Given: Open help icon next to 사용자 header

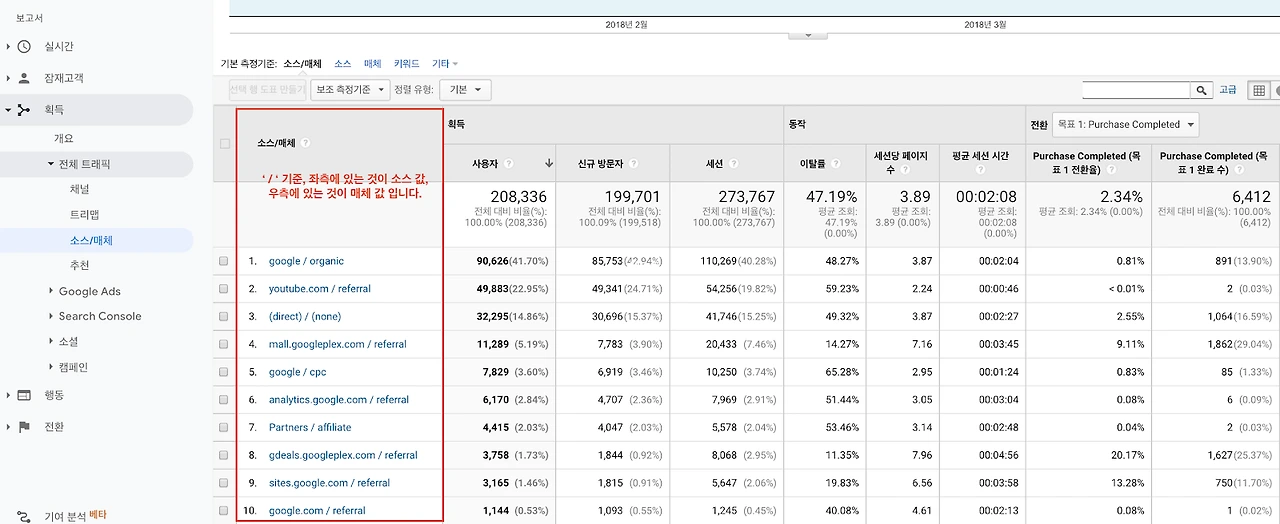Looking at the screenshot, I should click(x=509, y=163).
